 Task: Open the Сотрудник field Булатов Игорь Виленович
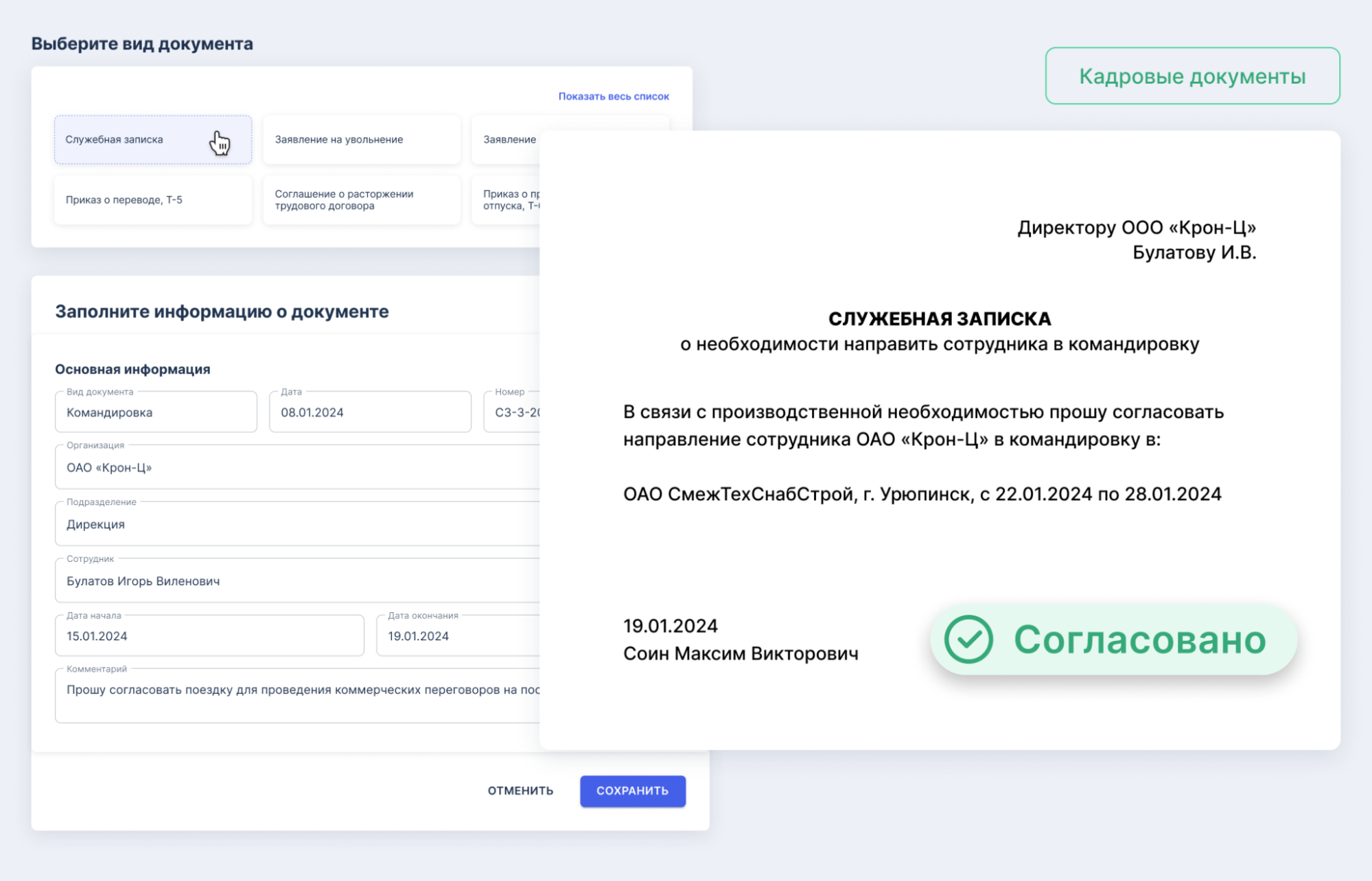pos(297,581)
